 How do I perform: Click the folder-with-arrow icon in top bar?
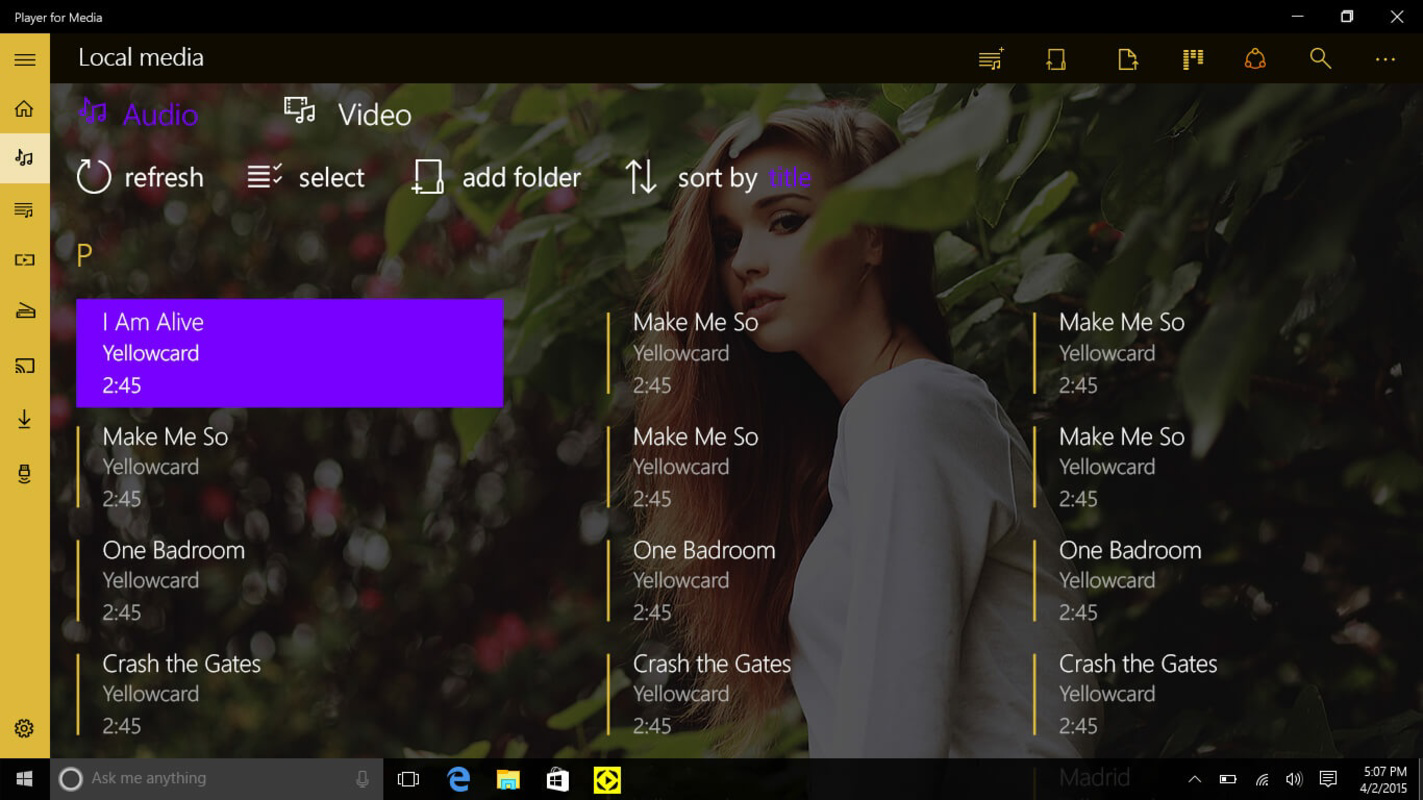point(1056,59)
